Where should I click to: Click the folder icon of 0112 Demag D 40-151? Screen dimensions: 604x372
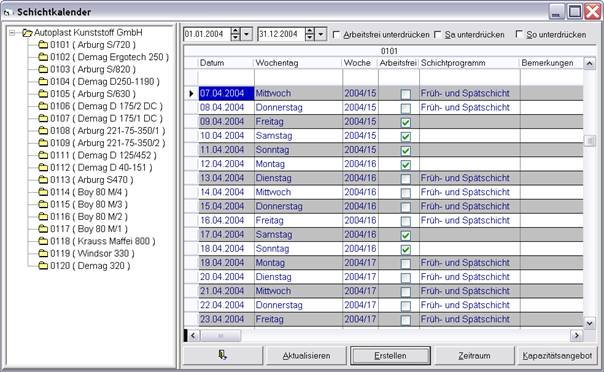(43, 168)
